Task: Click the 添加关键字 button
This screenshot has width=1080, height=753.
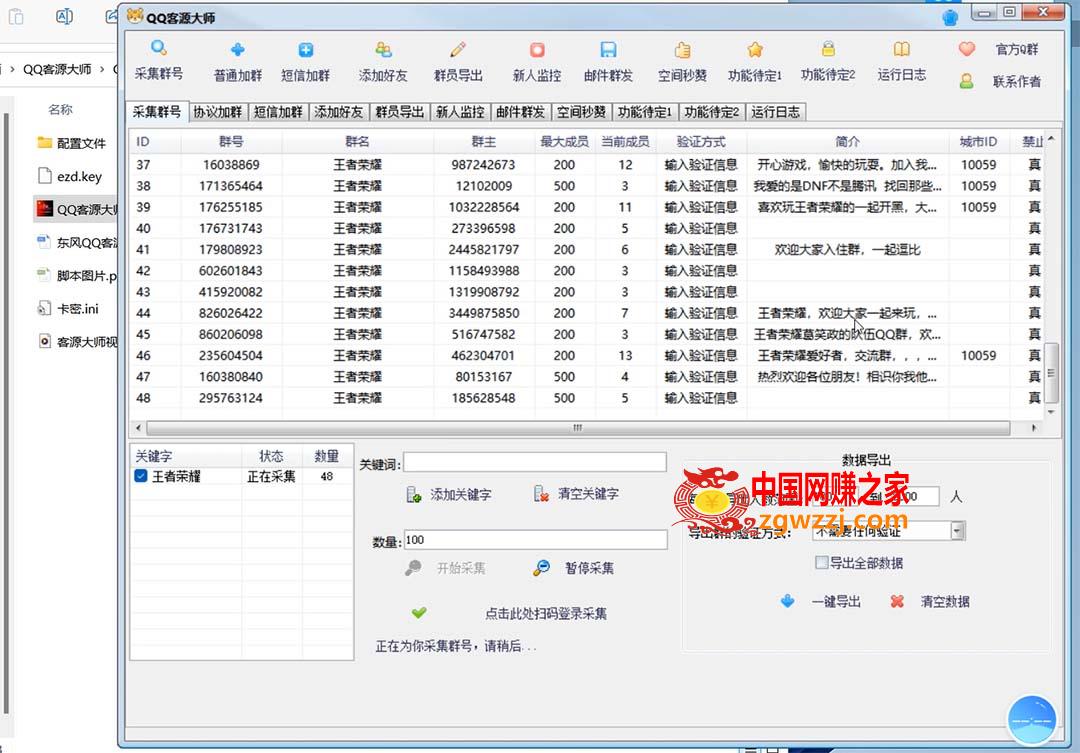Action: [449, 495]
